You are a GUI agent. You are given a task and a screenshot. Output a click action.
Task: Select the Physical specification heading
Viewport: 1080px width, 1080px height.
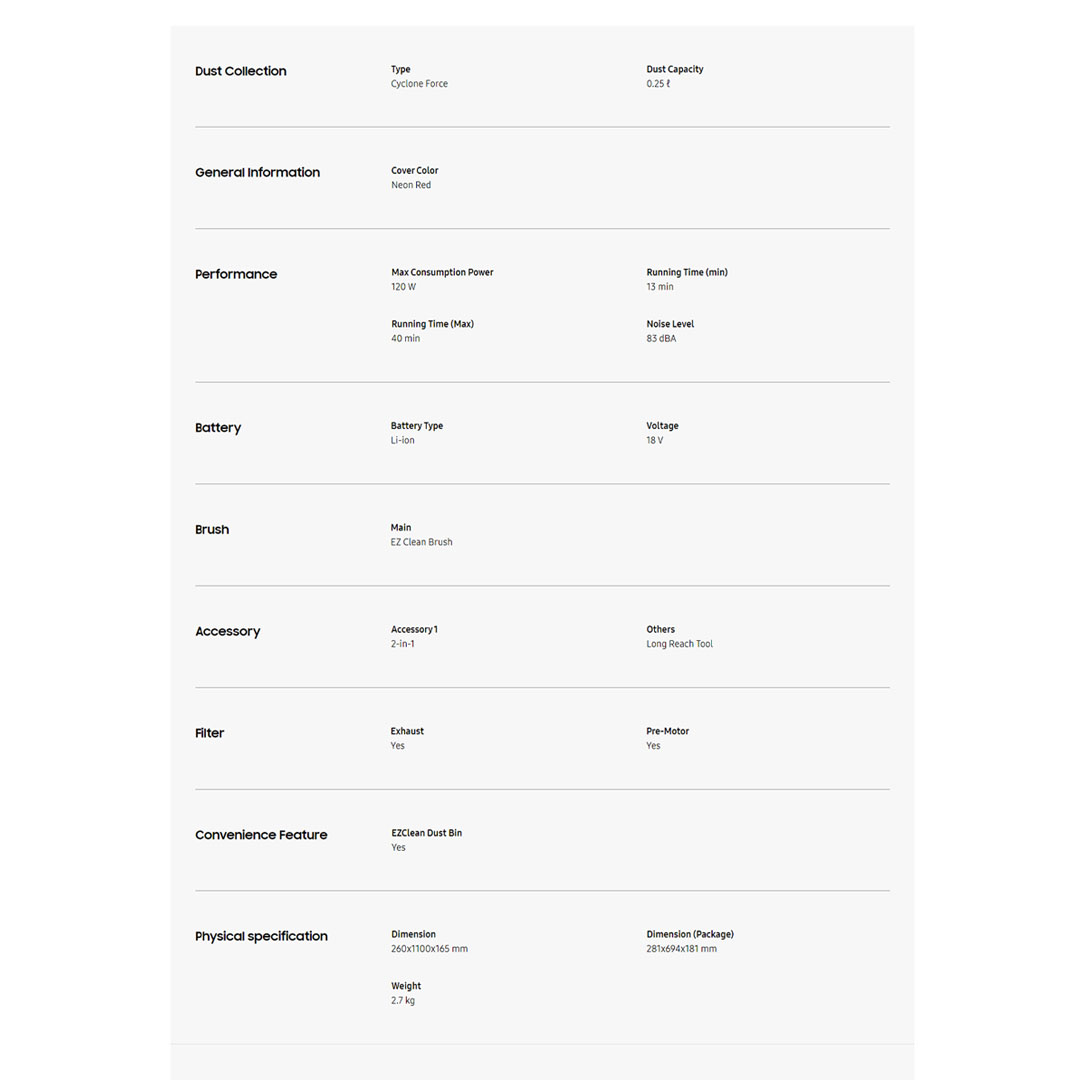(x=261, y=937)
